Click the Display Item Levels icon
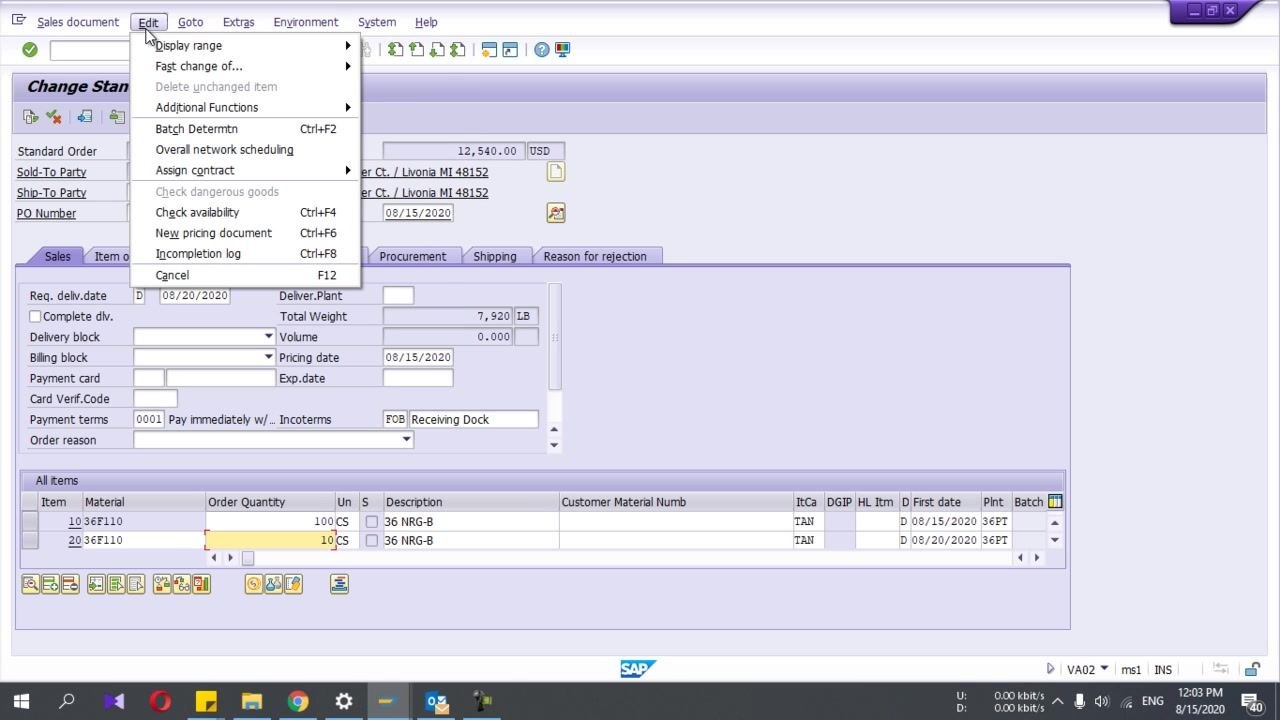The height and width of the screenshot is (720, 1280). [x=339, y=584]
